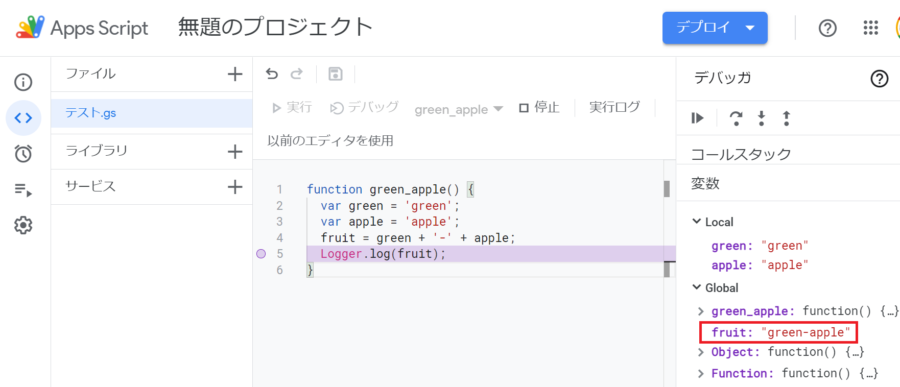Click the debugger step over icon
The height and width of the screenshot is (387, 900).
pos(735,118)
